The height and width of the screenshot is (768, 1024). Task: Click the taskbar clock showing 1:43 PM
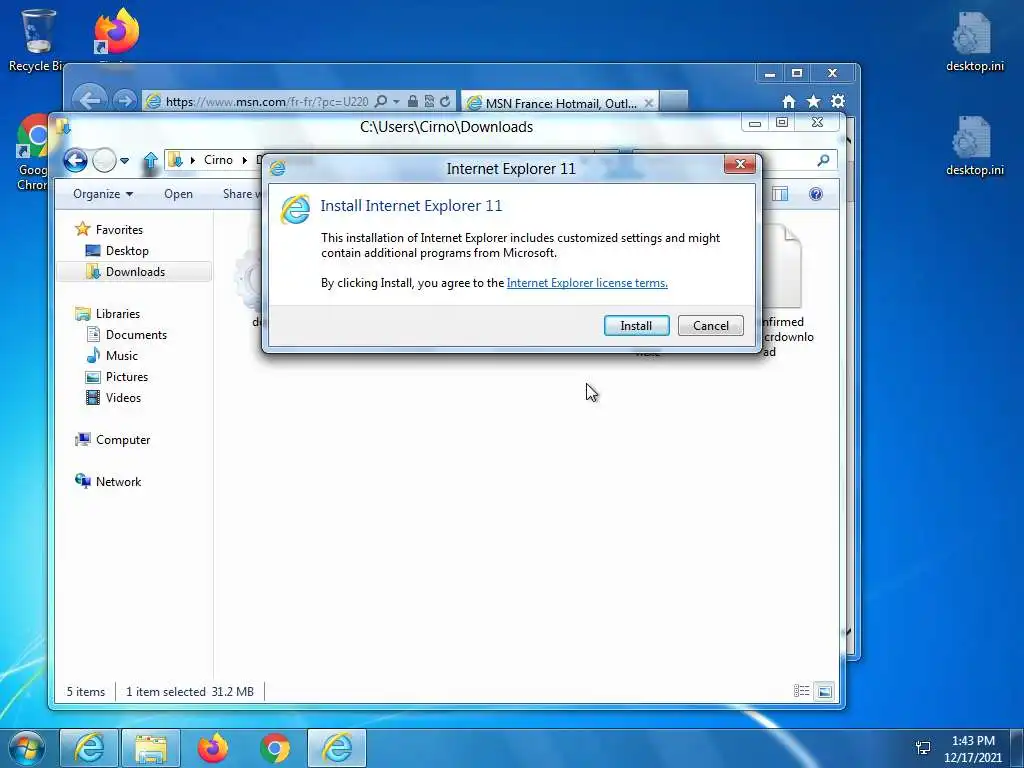(973, 749)
